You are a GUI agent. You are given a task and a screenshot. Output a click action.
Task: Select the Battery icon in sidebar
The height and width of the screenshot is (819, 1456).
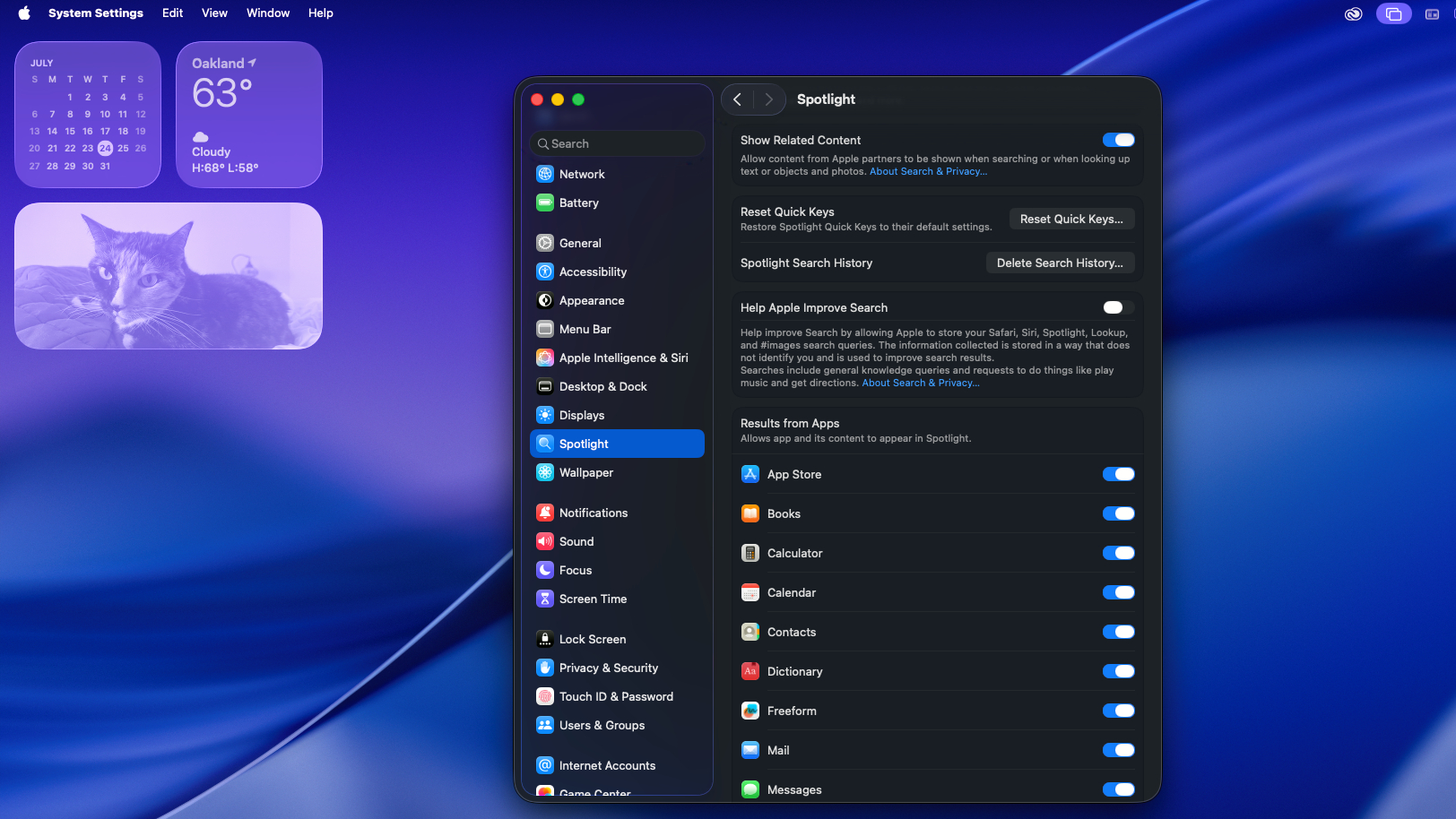point(545,203)
